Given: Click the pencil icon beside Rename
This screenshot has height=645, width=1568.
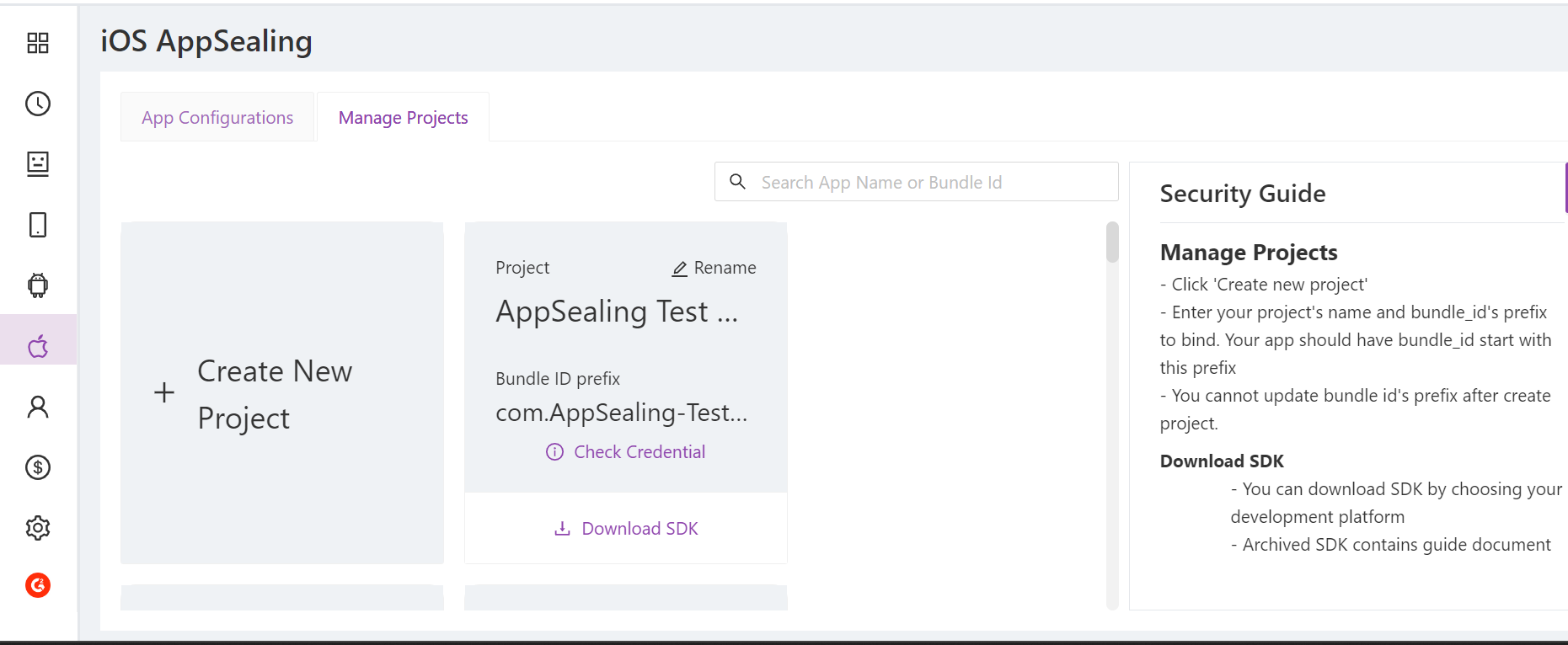Looking at the screenshot, I should [680, 269].
